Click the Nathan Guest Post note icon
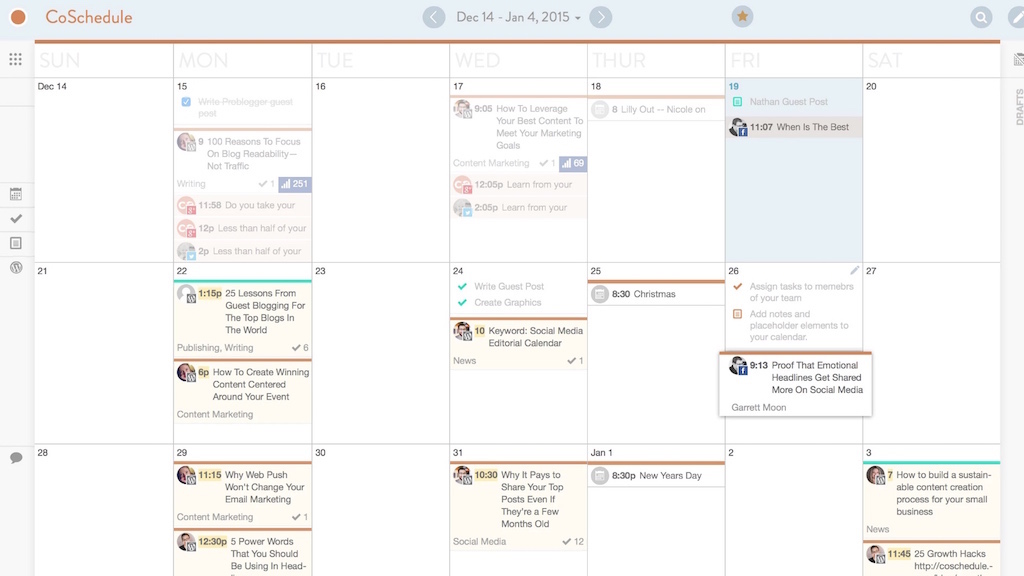Viewport: 1024px width, 576px height. pyautogui.click(x=737, y=102)
